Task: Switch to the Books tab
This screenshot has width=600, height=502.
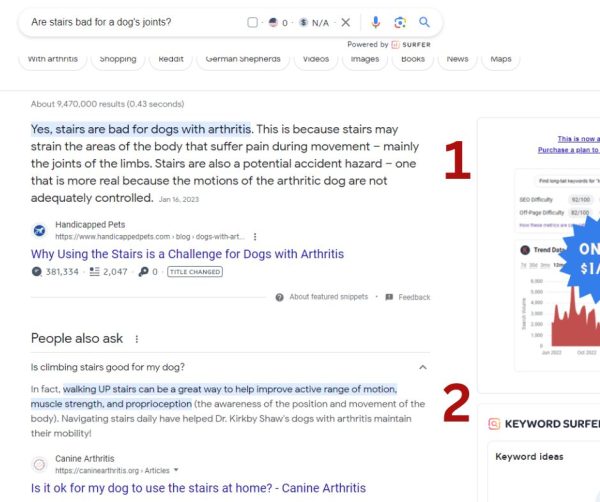Action: tap(413, 59)
